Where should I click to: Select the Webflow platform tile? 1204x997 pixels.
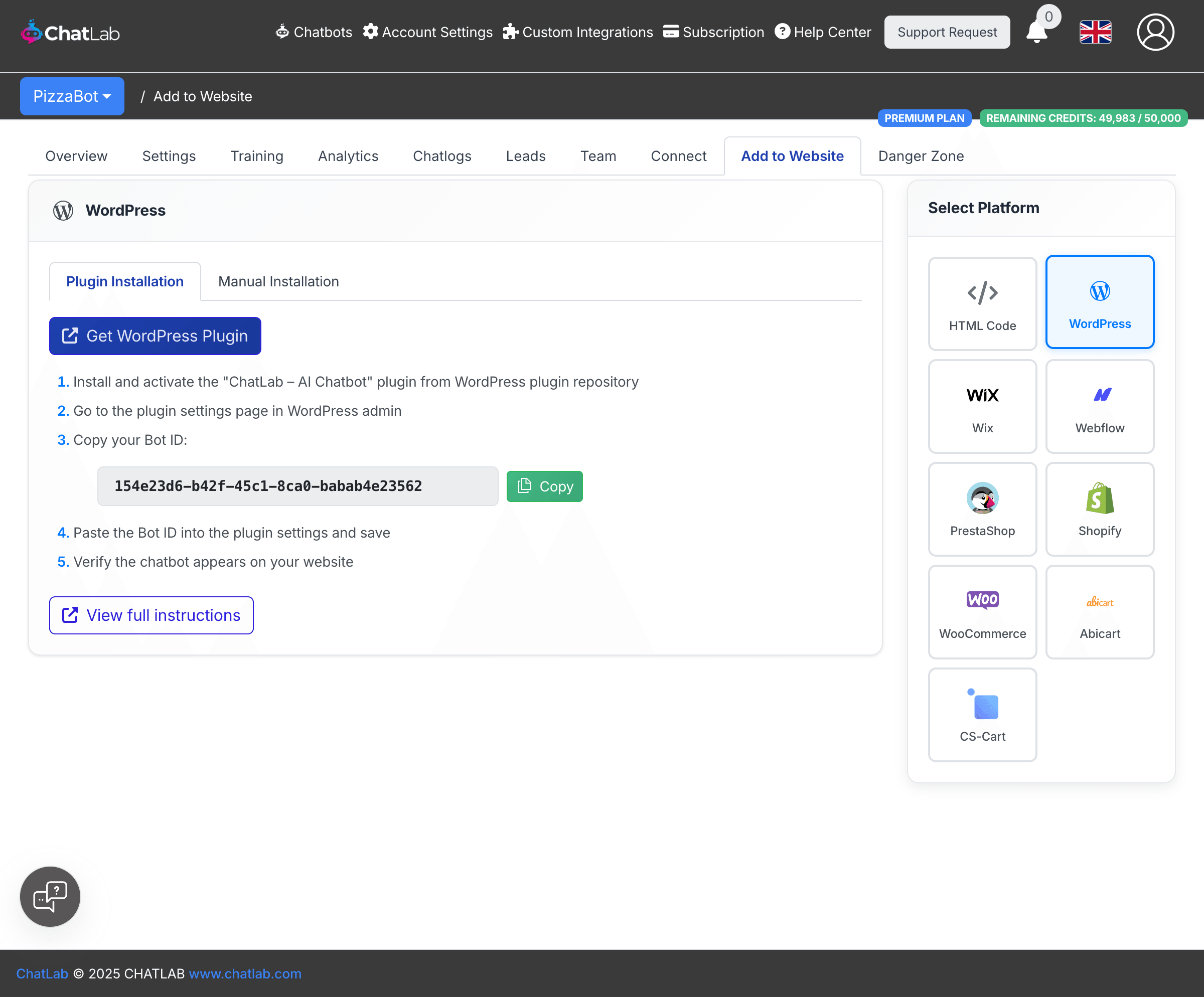(x=1099, y=406)
